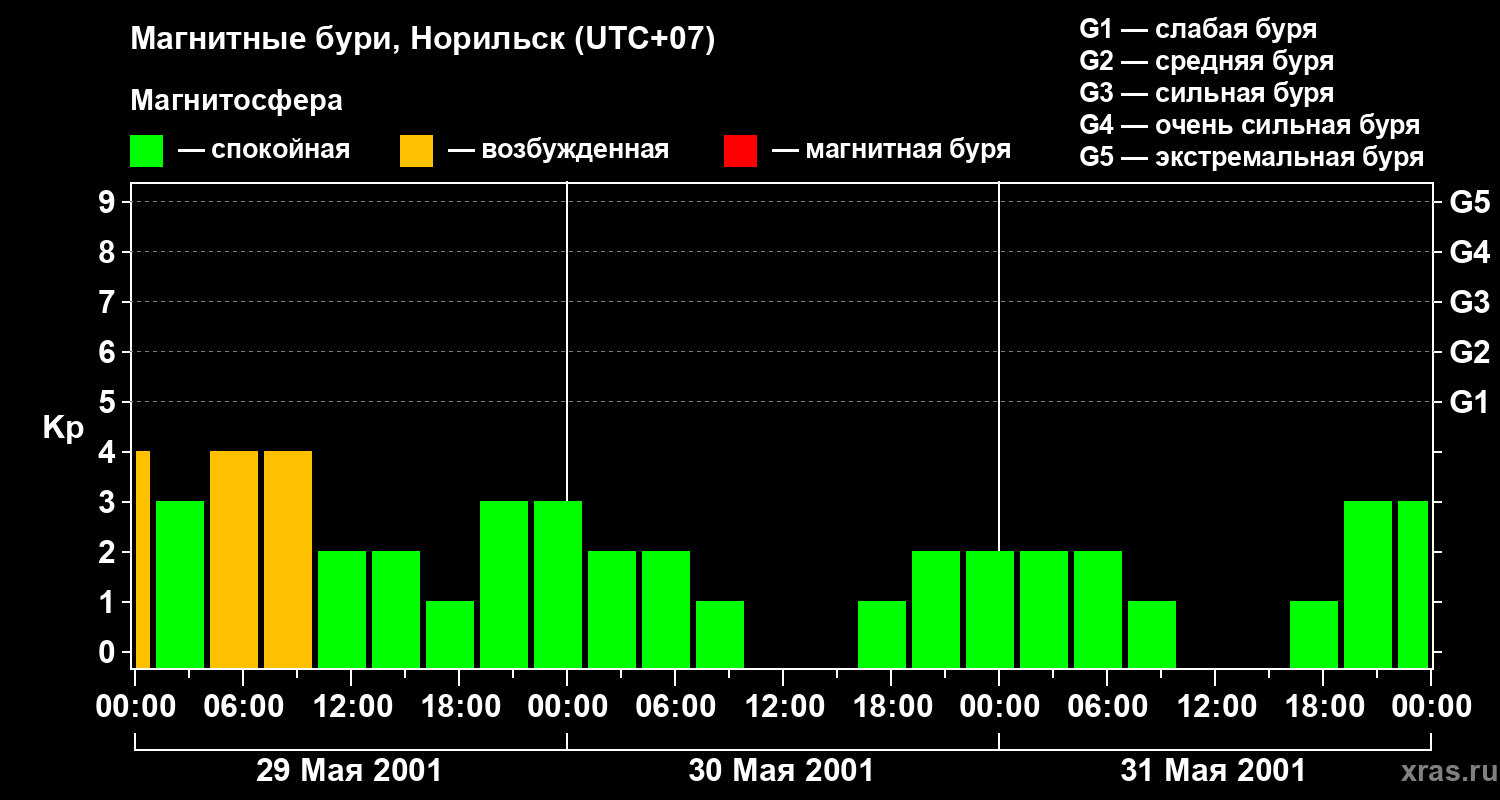Click the Kp 1 bar near 18:00 on 30 Мая
Screen dimensions: 1500x800
[x=882, y=634]
